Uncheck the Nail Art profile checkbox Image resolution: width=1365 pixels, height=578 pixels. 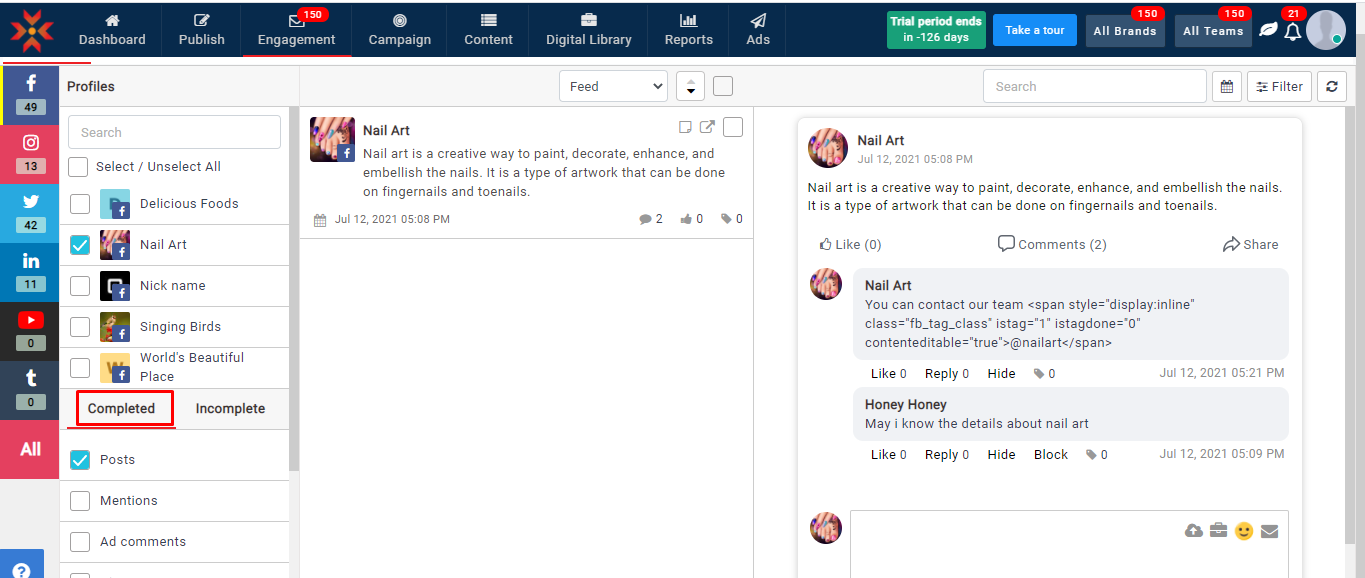(80, 245)
